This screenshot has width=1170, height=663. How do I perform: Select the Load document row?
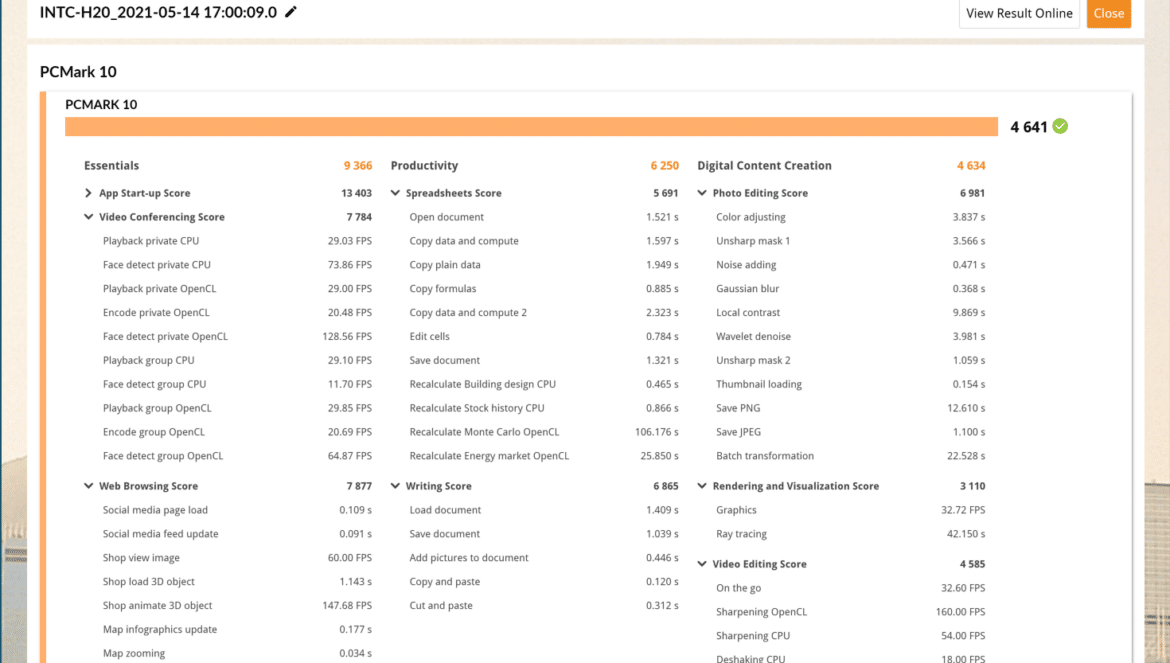coord(544,510)
